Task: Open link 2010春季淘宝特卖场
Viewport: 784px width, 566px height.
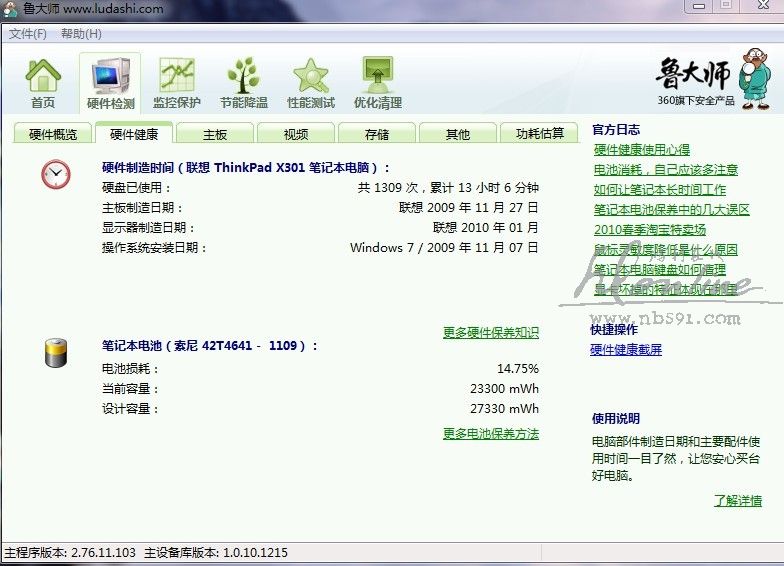Action: coord(650,230)
